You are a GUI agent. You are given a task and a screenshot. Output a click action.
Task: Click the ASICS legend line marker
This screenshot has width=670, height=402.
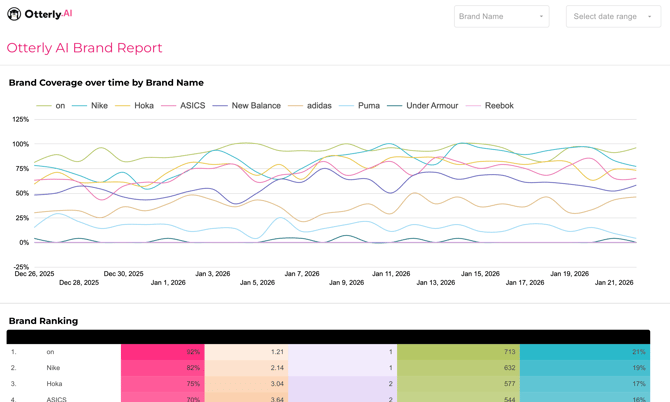pyautogui.click(x=168, y=105)
